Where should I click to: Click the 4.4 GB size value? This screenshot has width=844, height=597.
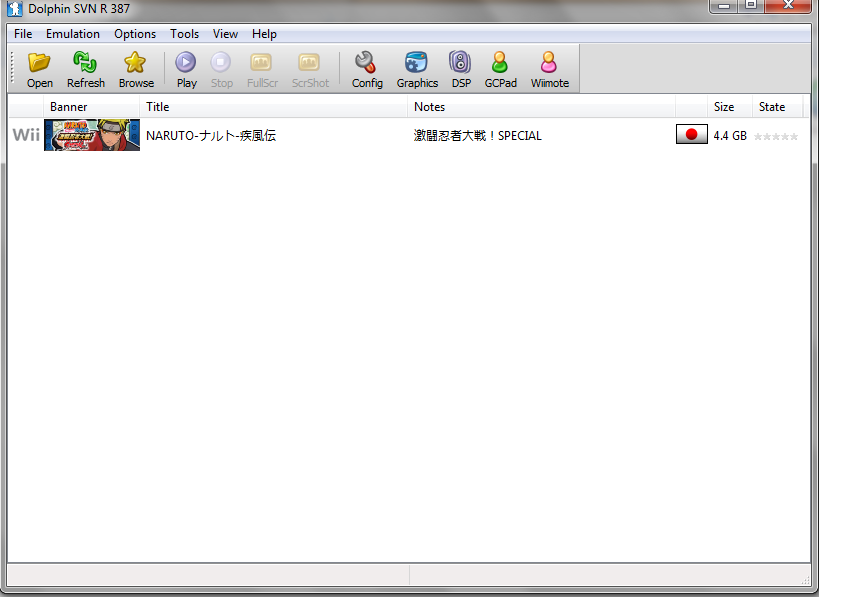730,136
